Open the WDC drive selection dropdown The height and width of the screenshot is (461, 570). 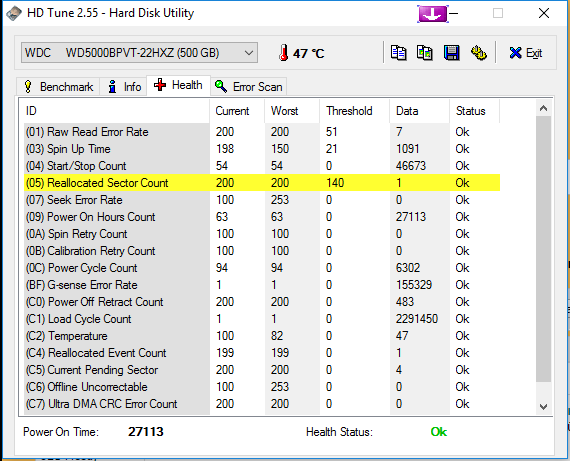click(x=140, y=53)
